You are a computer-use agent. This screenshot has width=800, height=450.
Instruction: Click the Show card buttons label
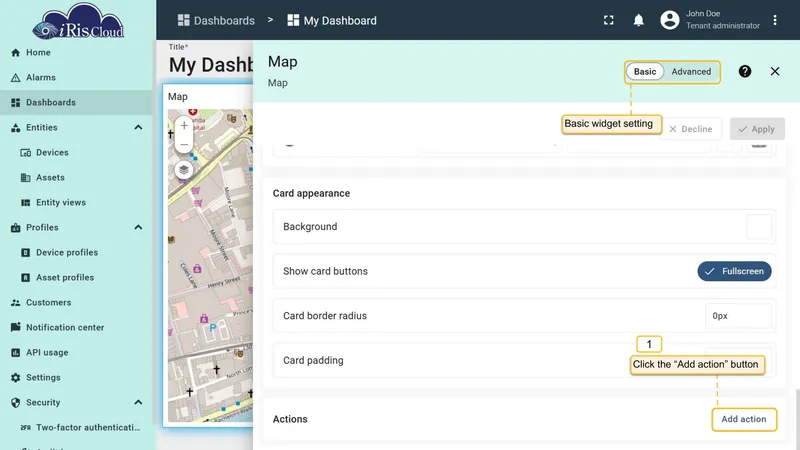click(x=325, y=271)
